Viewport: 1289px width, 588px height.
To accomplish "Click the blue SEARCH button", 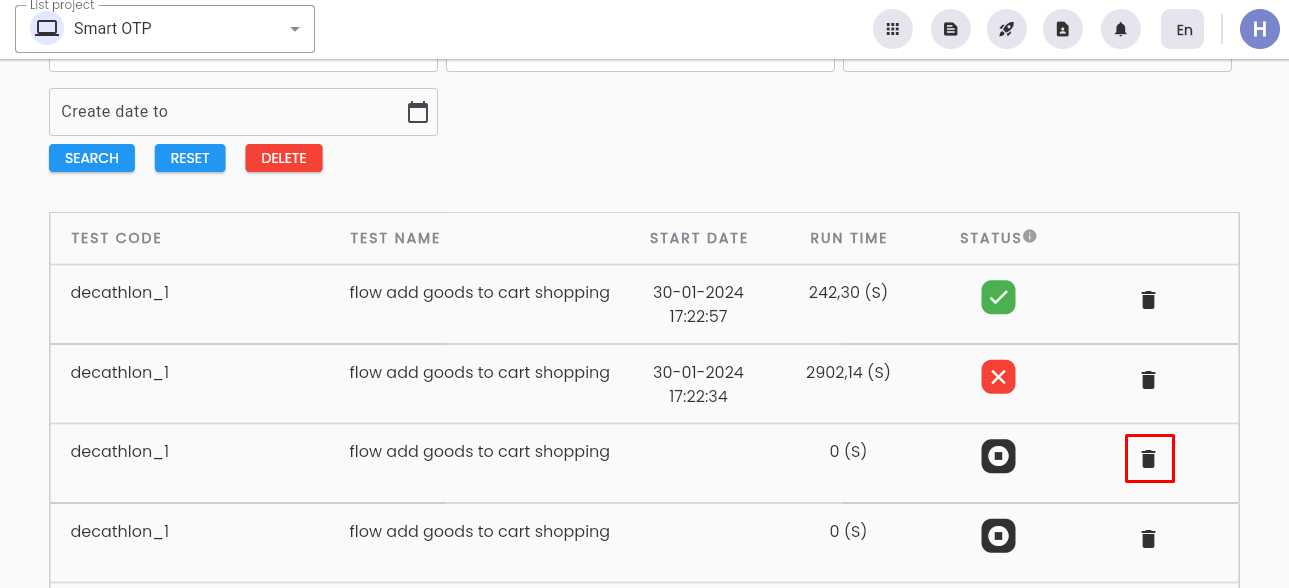I will click(x=92, y=158).
